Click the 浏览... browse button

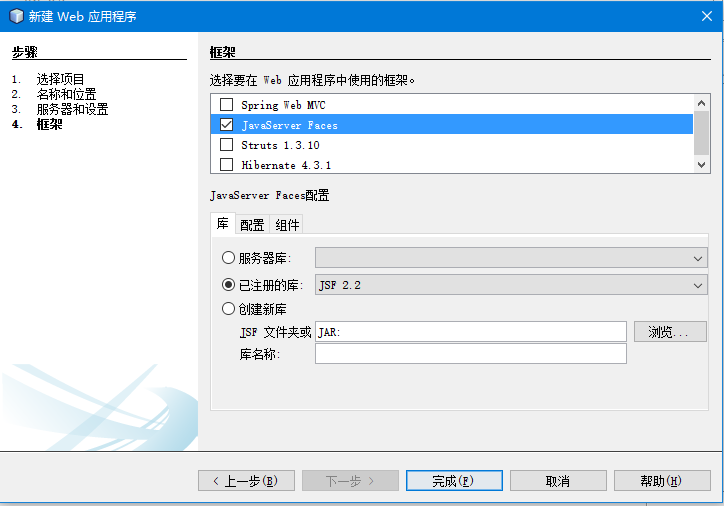(669, 332)
